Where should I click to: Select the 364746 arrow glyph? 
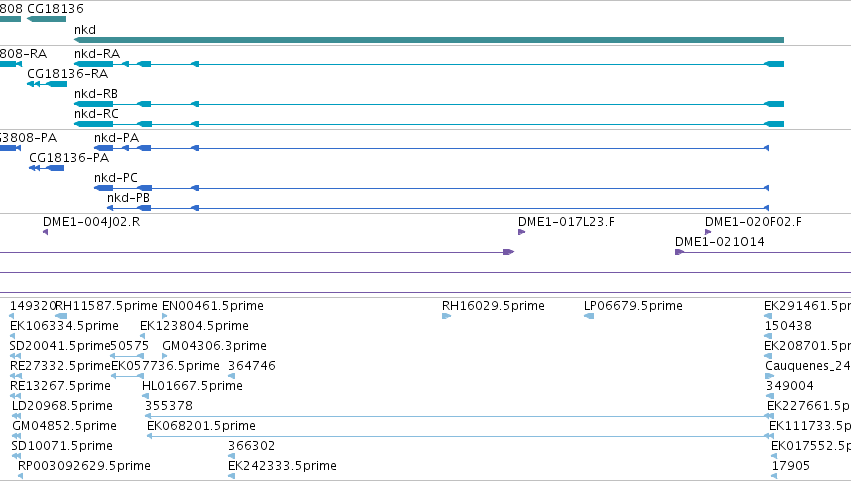click(x=231, y=376)
